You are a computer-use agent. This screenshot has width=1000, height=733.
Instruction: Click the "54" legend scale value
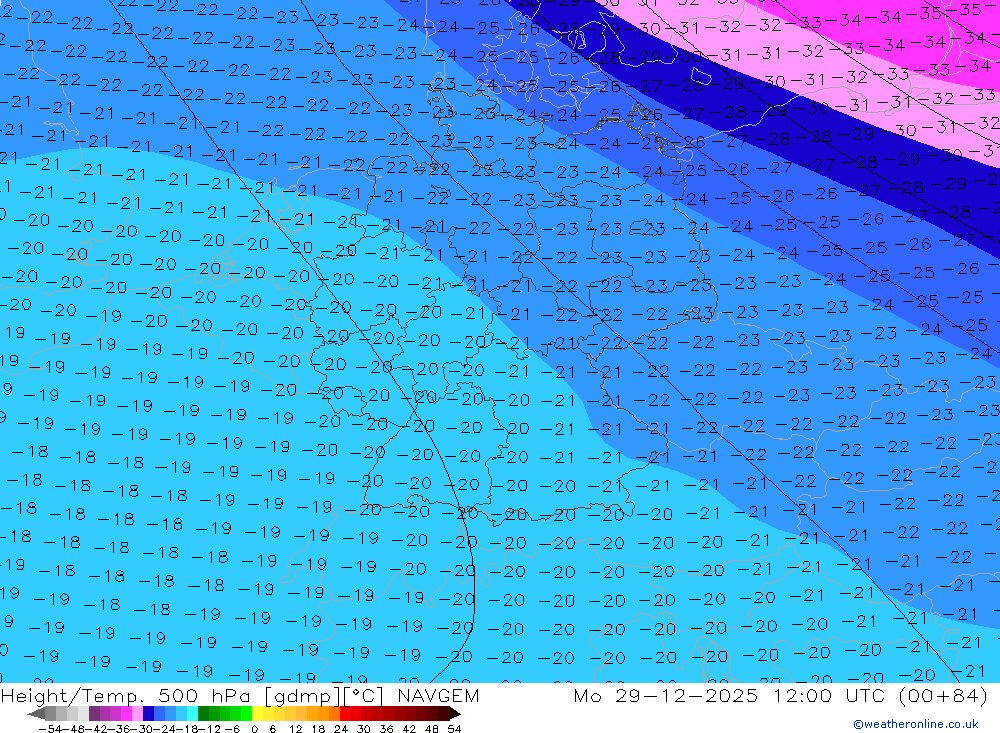(x=454, y=729)
